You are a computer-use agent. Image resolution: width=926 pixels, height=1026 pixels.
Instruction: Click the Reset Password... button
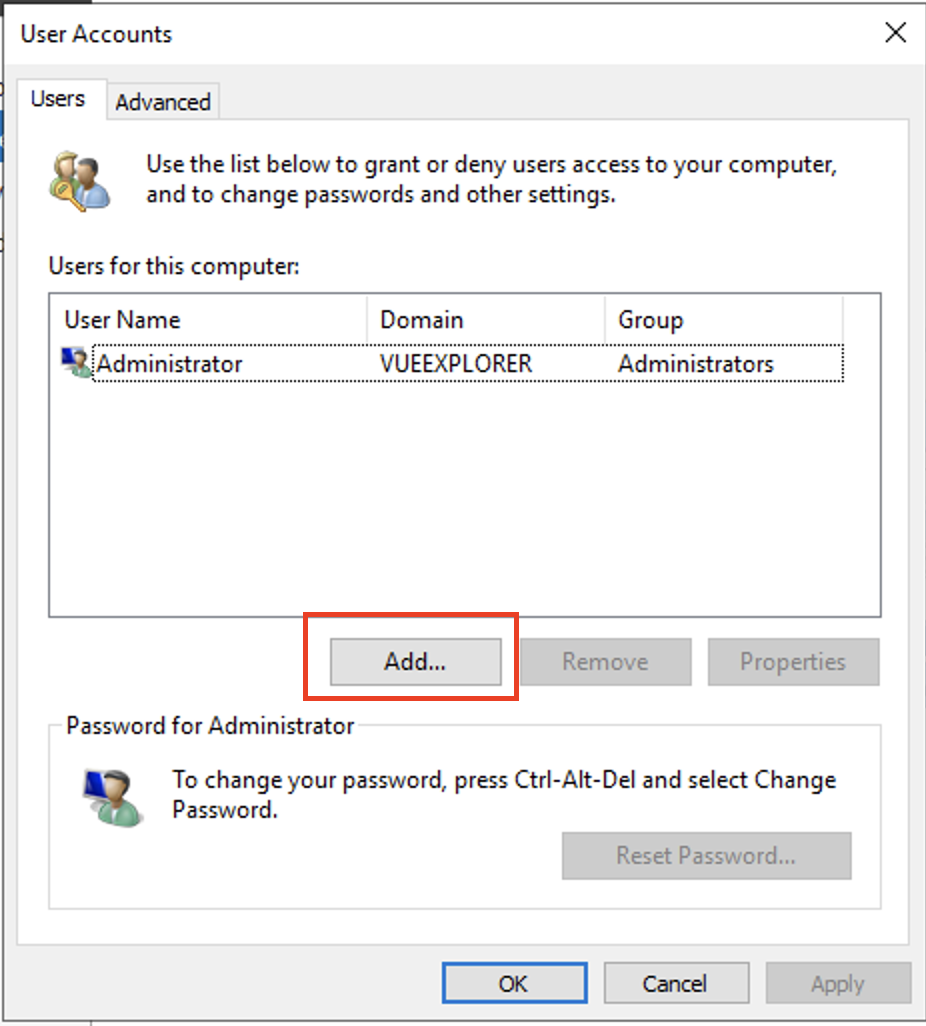pyautogui.click(x=706, y=855)
